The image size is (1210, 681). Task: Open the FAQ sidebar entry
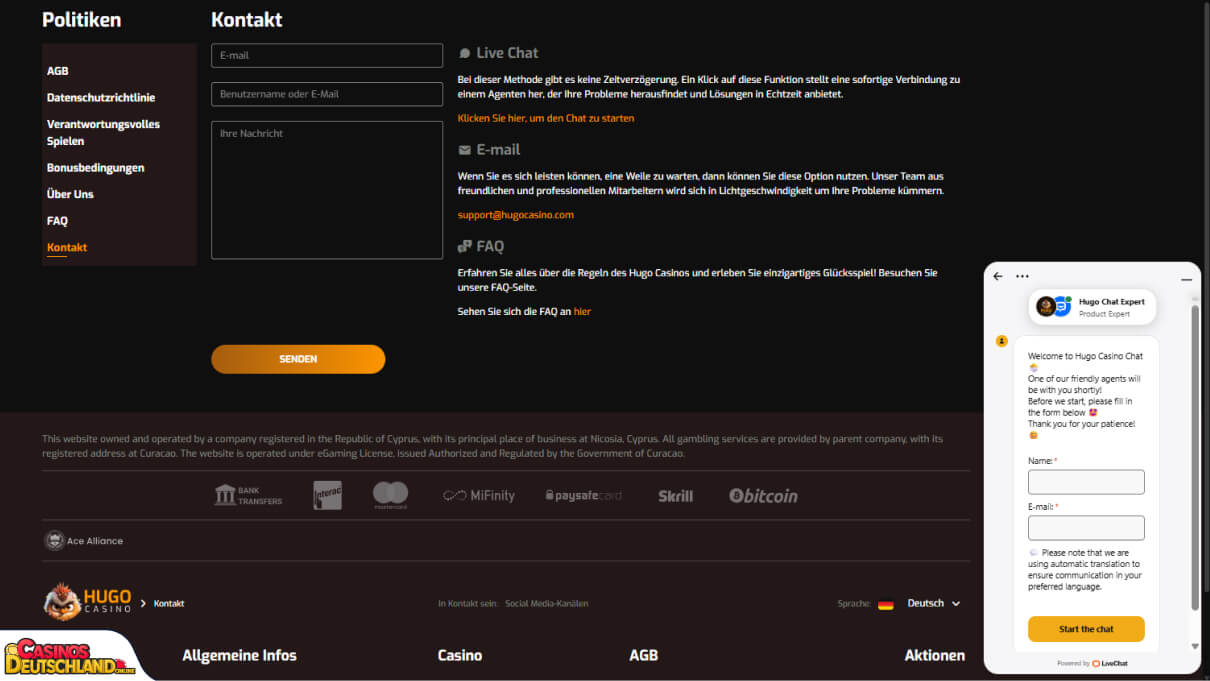tap(57, 221)
